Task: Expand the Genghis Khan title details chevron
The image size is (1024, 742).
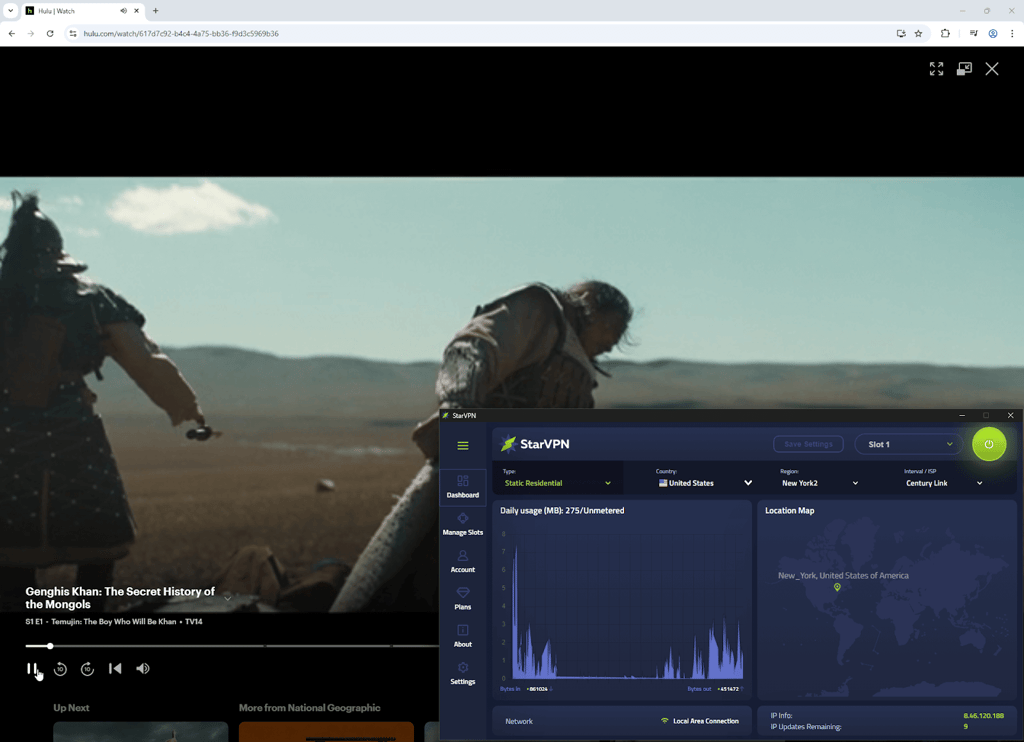Action: (227, 598)
